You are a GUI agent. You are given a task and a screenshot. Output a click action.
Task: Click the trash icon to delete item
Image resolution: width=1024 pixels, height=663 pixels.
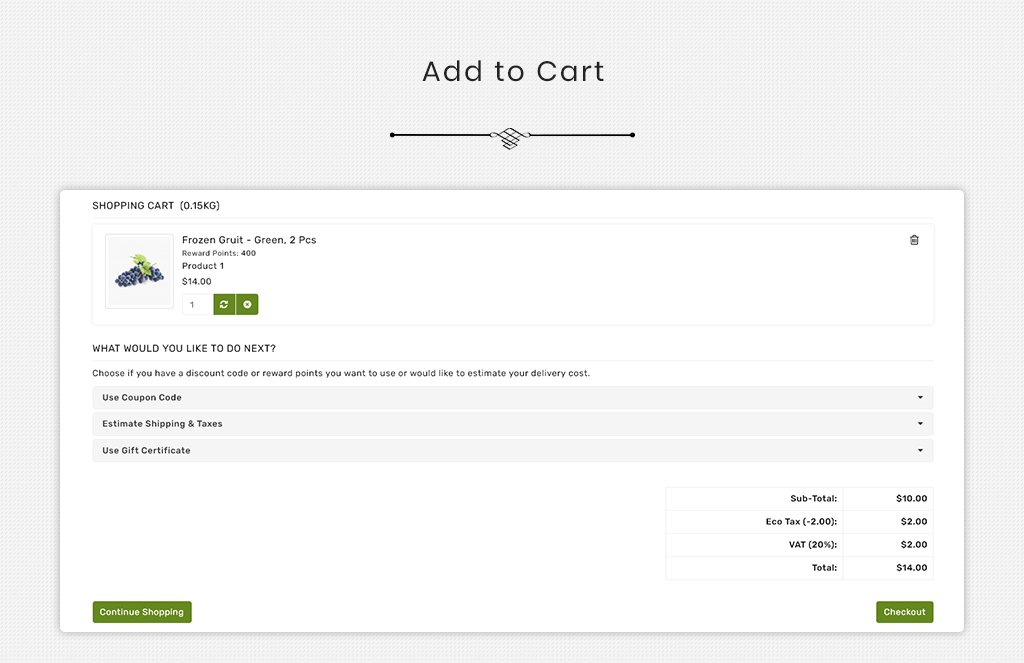tap(914, 240)
